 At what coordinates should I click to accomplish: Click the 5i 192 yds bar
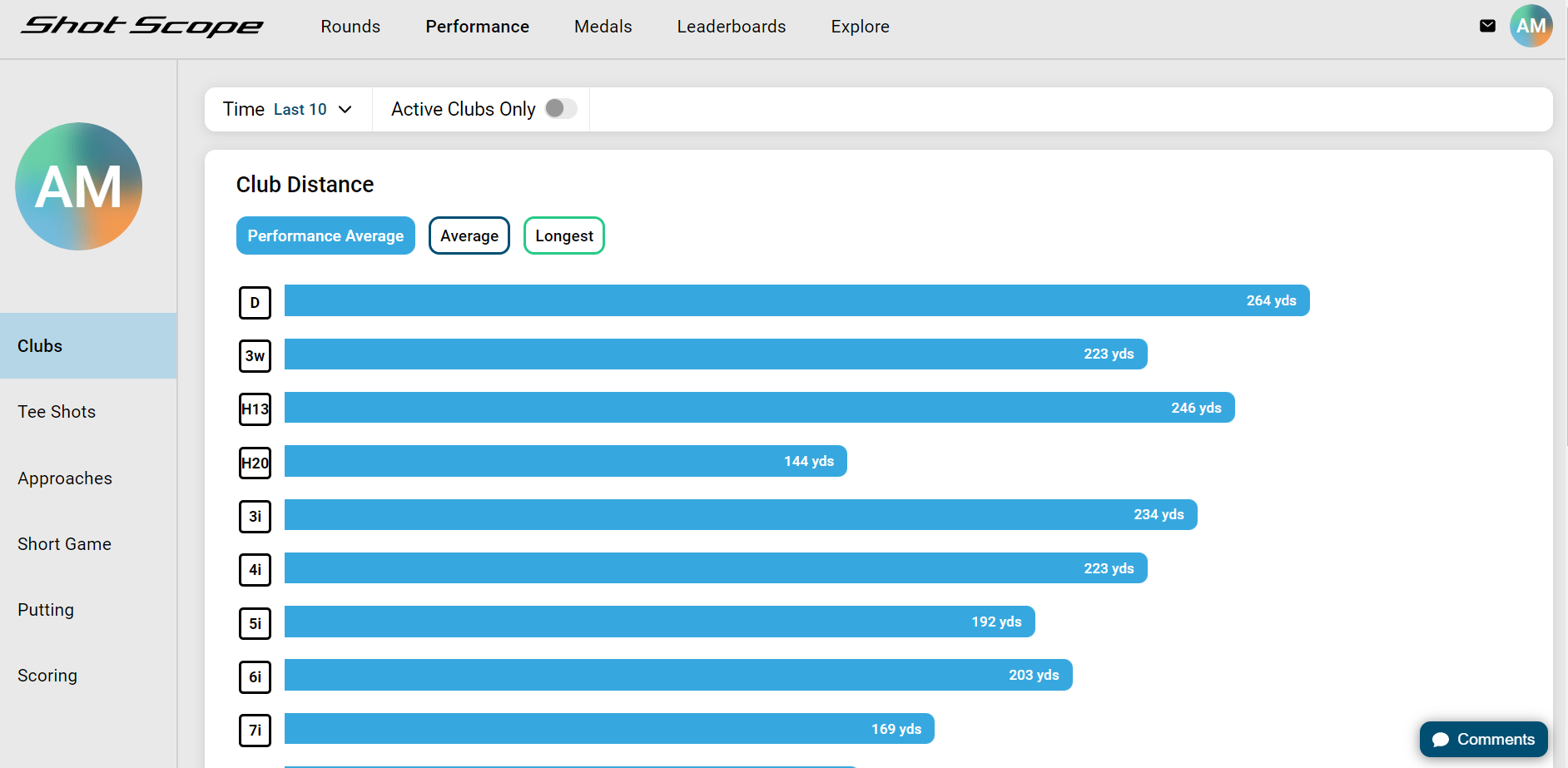(660, 622)
